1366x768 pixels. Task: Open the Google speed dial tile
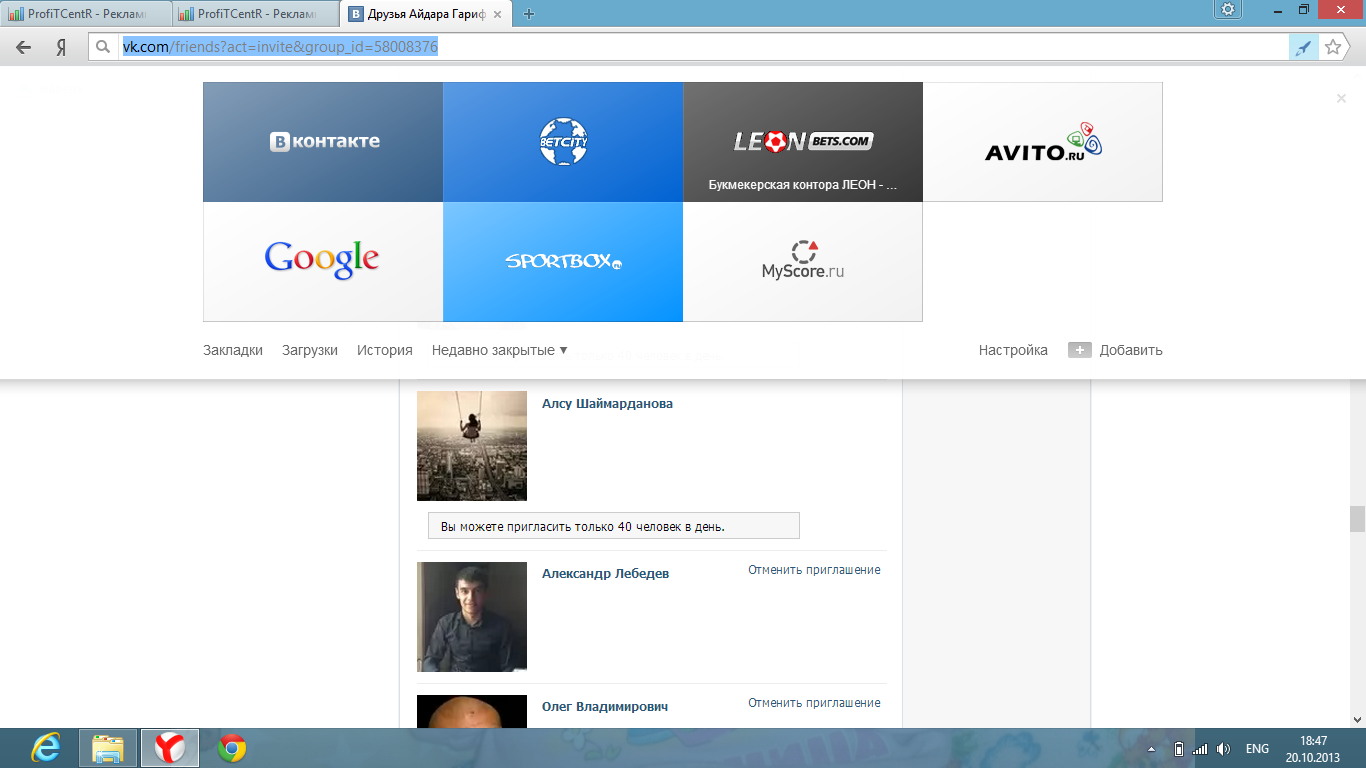tap(323, 262)
